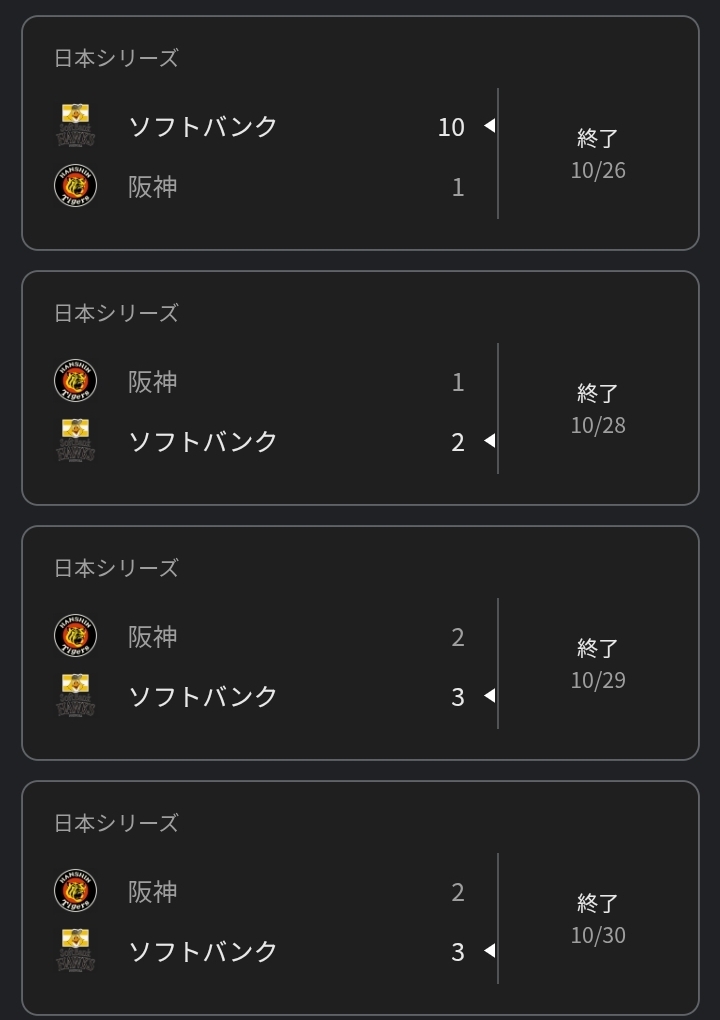Click SoftBank Hawks logo in the 10/30 game
This screenshot has width=720, height=1020.
coord(75,951)
